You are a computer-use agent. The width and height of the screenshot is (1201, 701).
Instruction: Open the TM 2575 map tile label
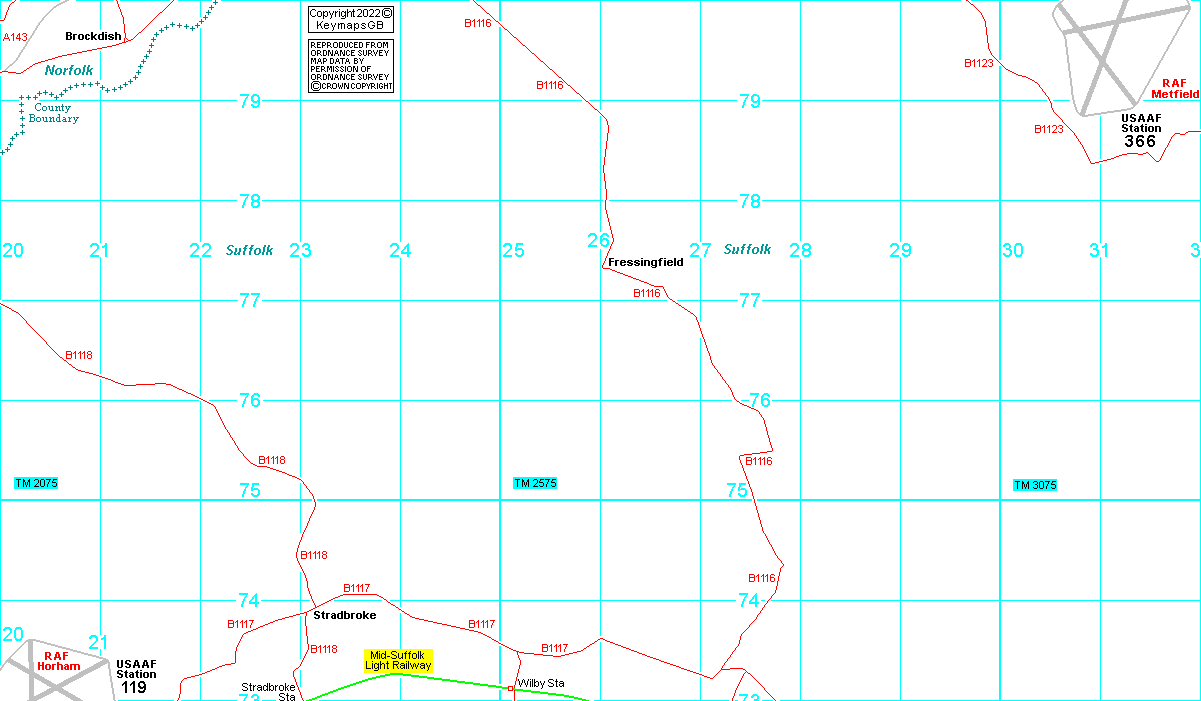point(535,483)
